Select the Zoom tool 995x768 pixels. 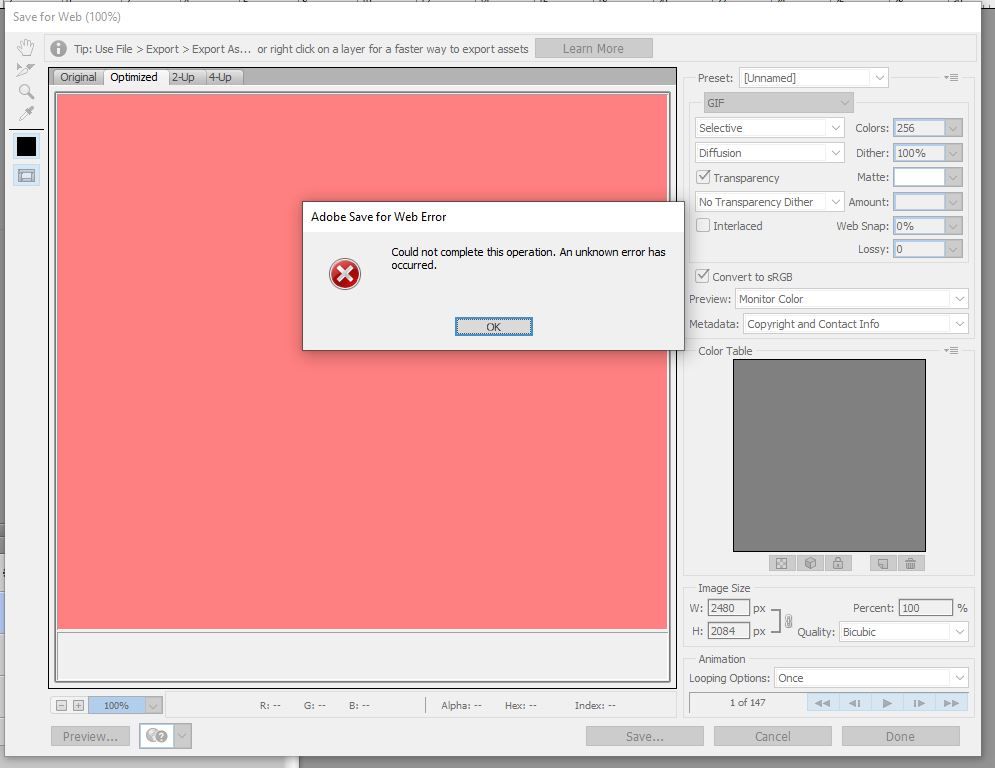26,91
